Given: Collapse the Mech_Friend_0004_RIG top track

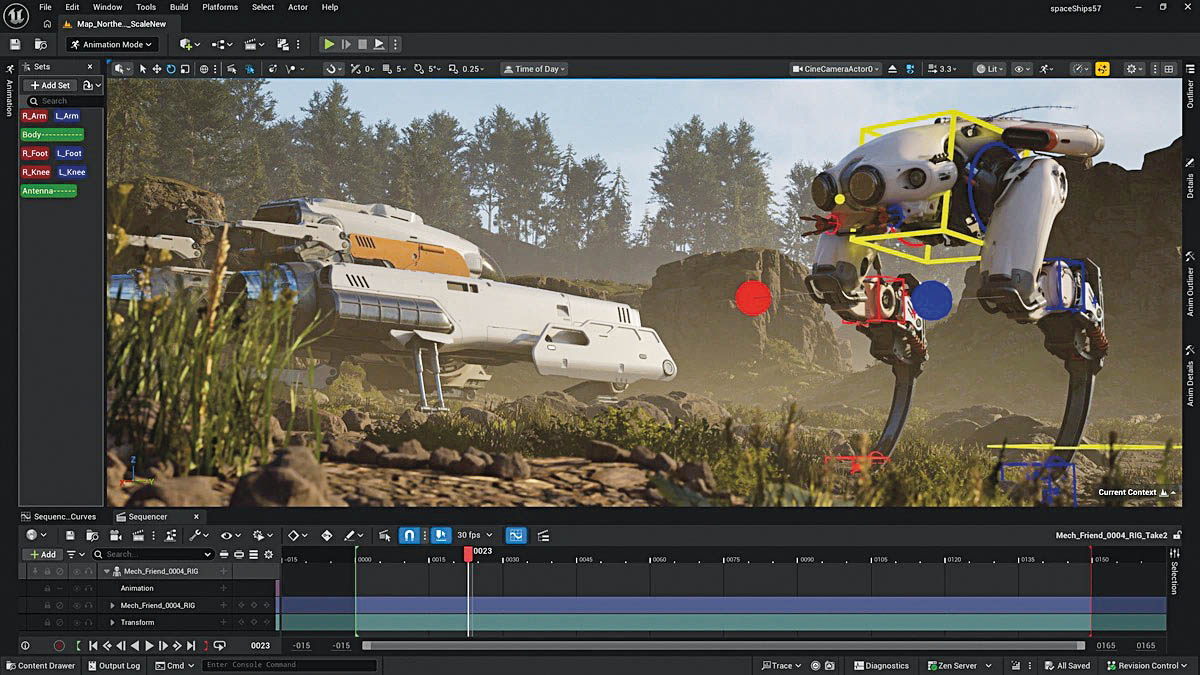Looking at the screenshot, I should point(106,571).
